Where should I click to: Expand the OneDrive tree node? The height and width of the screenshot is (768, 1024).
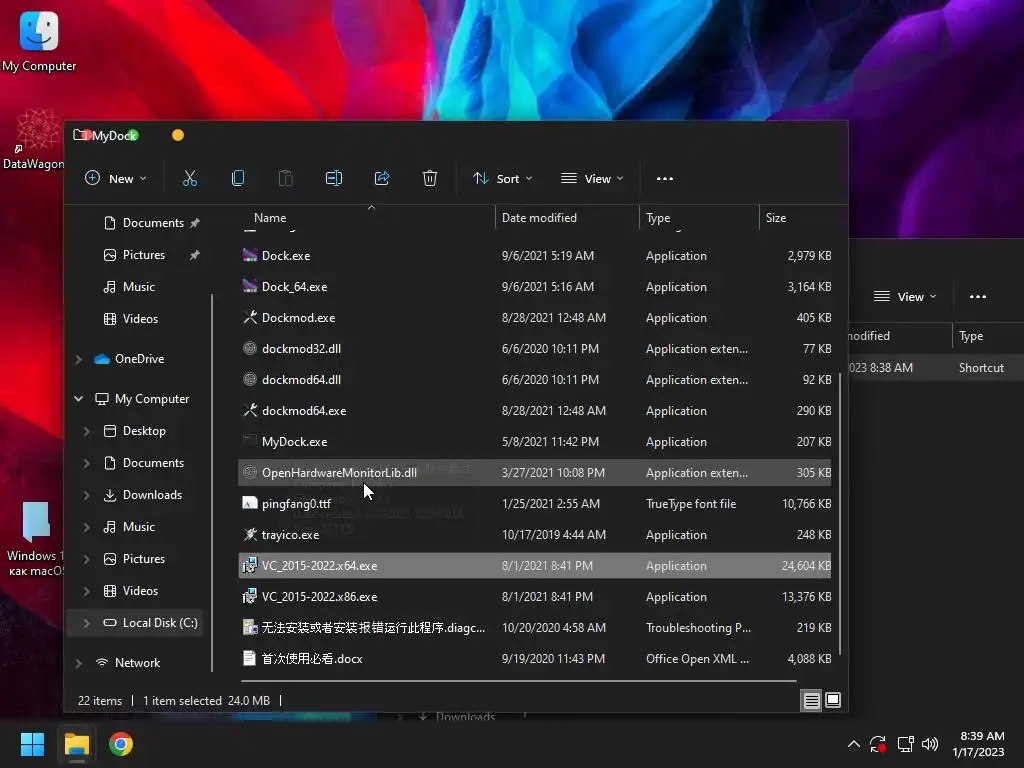point(78,359)
